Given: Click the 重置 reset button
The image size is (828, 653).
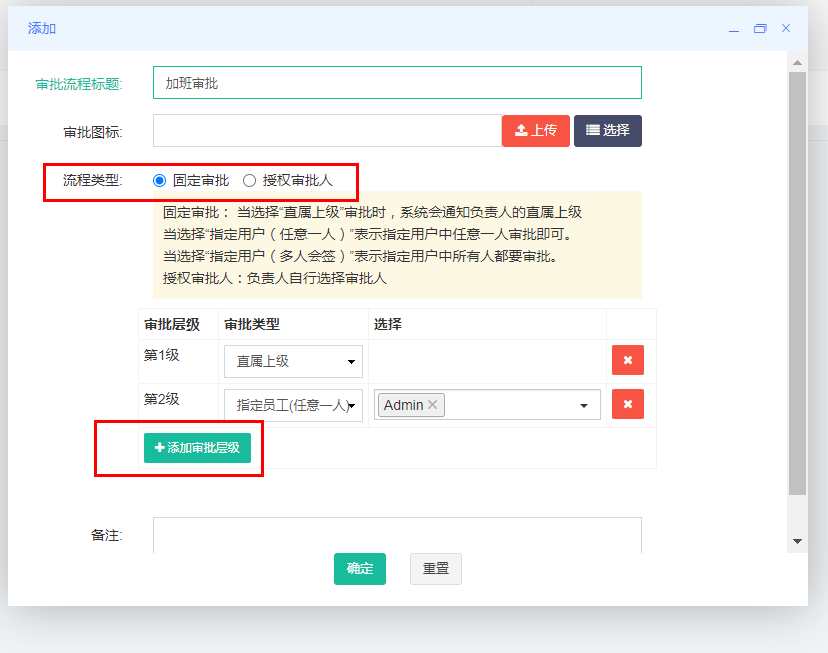Looking at the screenshot, I should pyautogui.click(x=436, y=569).
